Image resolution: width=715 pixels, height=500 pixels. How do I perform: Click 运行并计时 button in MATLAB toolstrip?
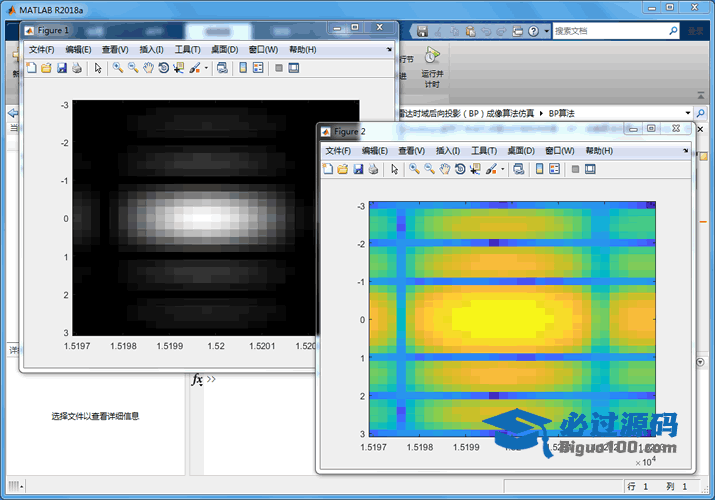coord(432,68)
